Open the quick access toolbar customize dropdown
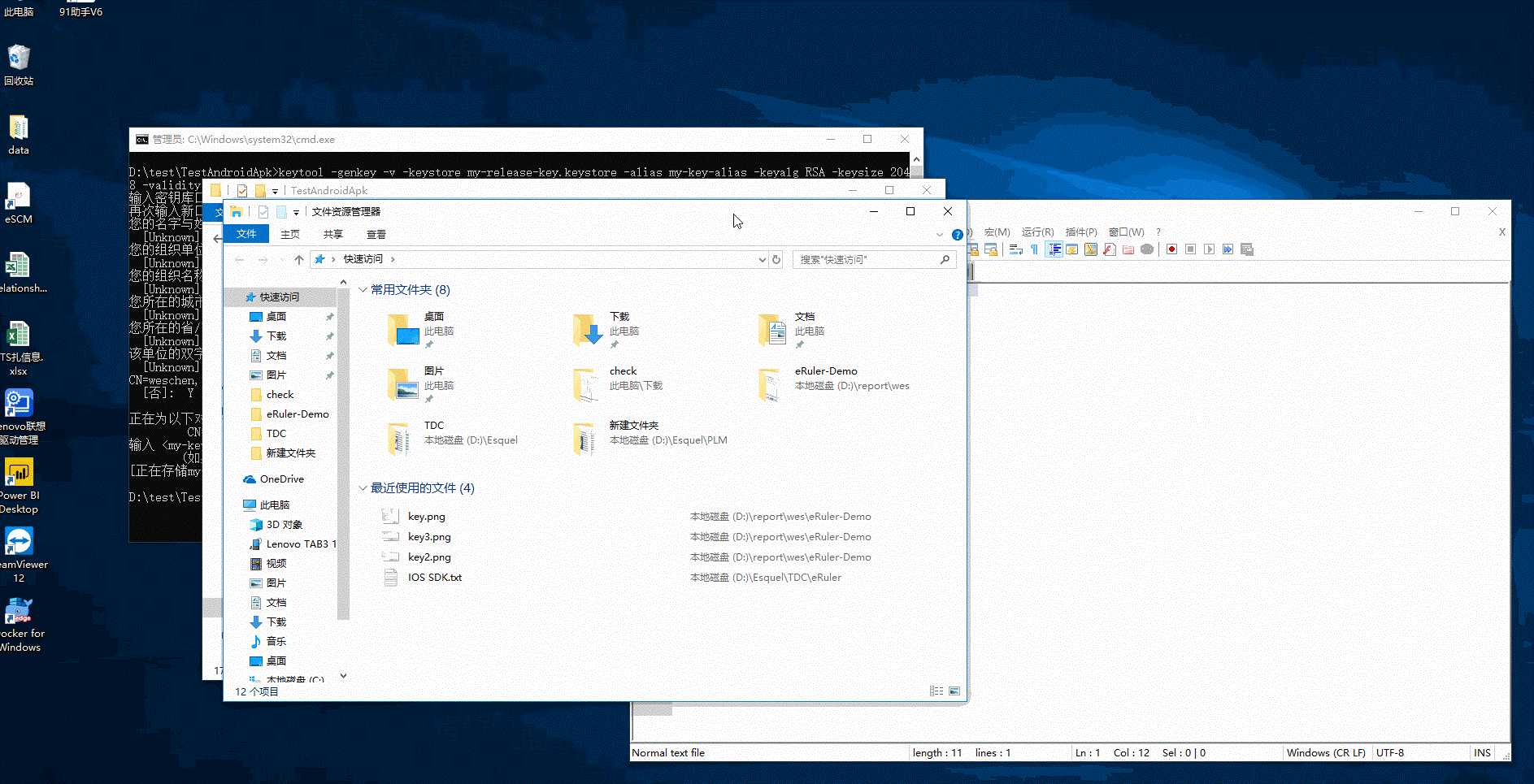The image size is (1534, 784). coord(296,212)
